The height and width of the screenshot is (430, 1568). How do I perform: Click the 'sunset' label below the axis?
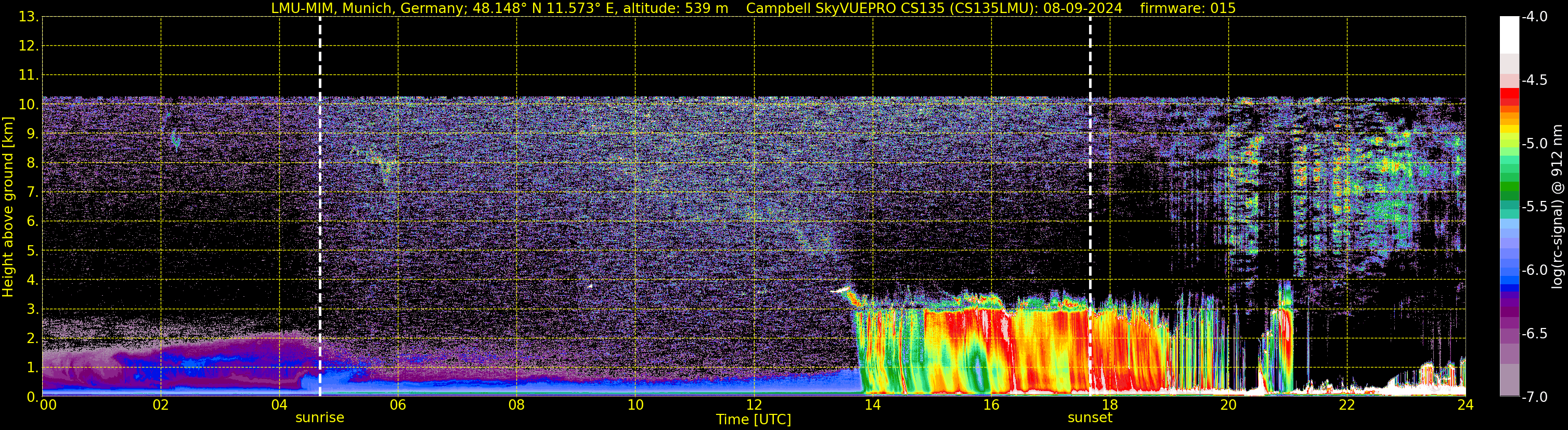[x=1090, y=418]
